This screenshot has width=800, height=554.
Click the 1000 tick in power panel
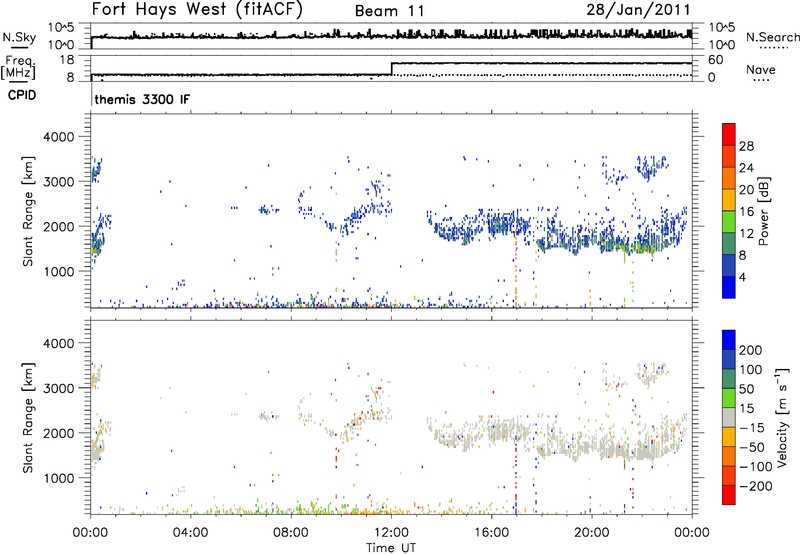coord(58,271)
